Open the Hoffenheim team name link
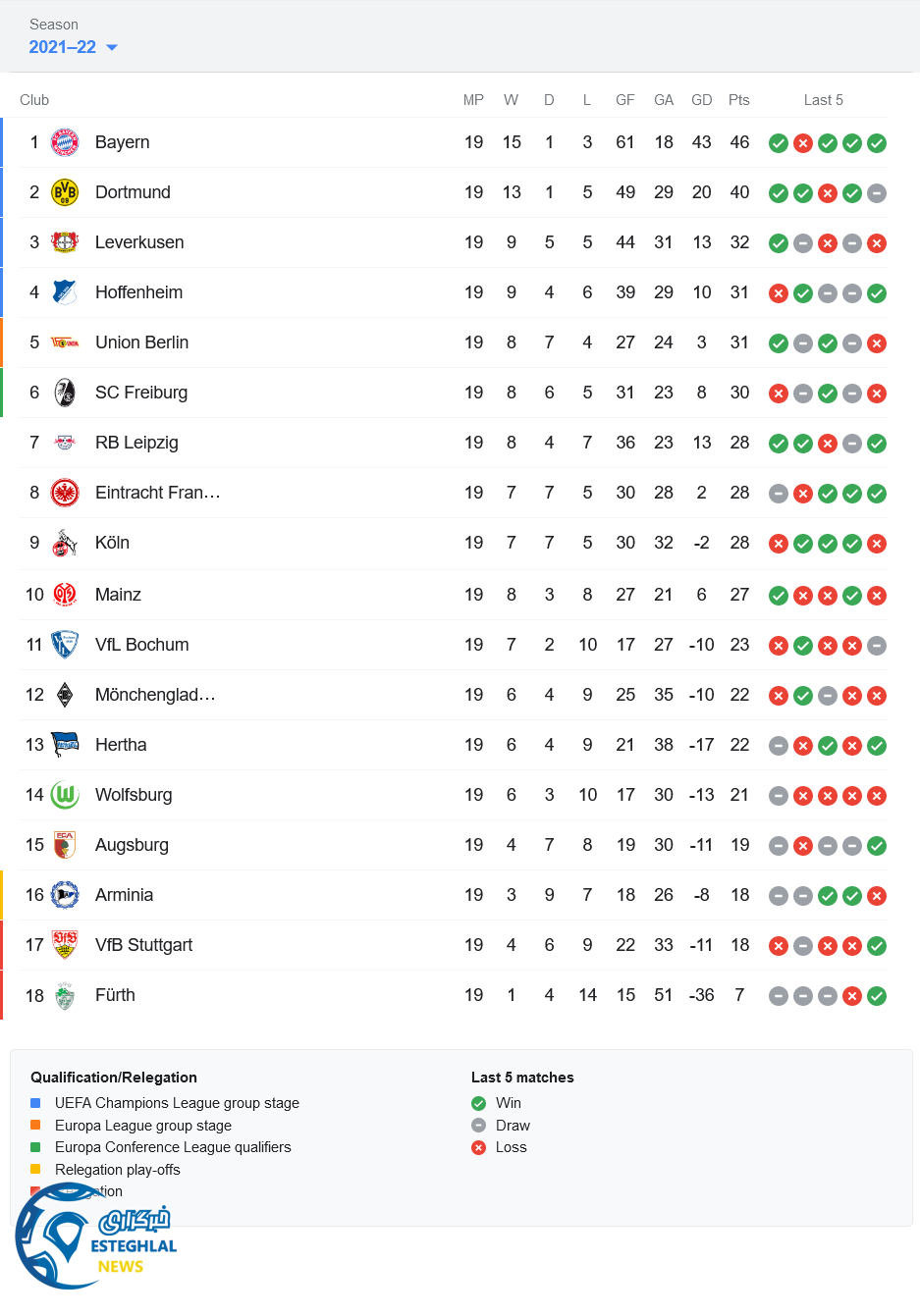This screenshot has height=1316, width=920. pyautogui.click(x=138, y=292)
